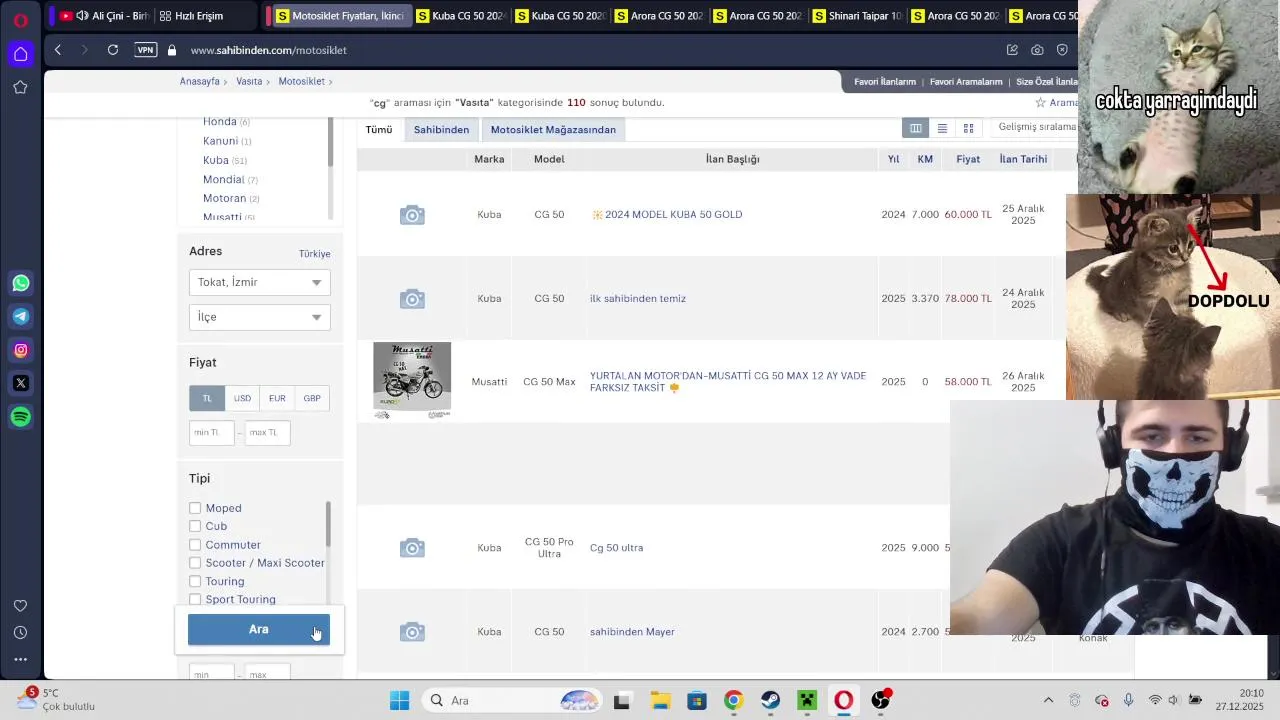Switch to Ali Çini YouTube tab
Screen dimensions: 1280x720
103,16
